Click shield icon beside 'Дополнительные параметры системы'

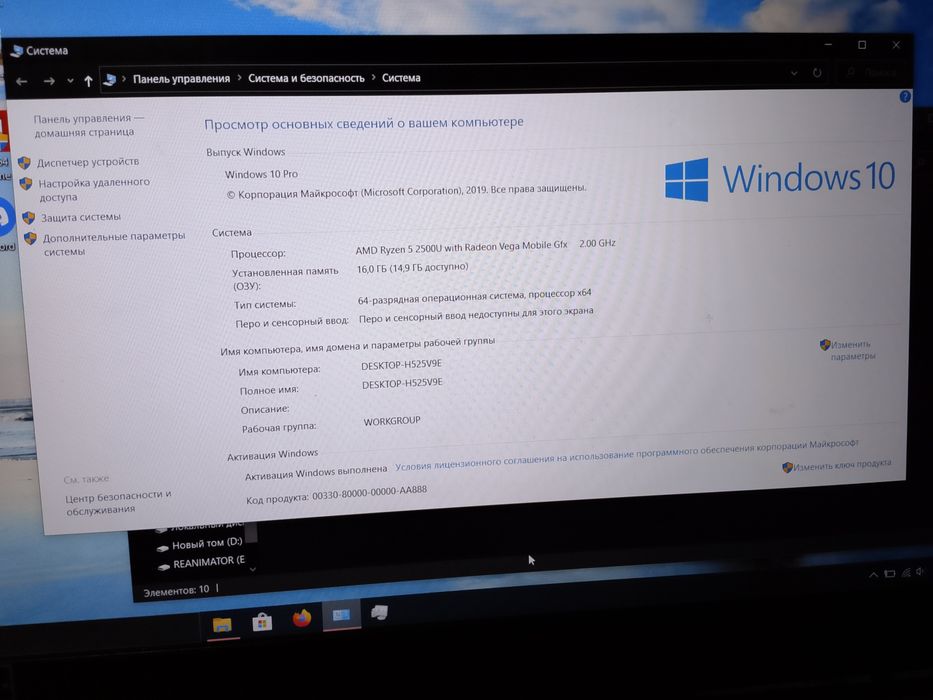(x=30, y=238)
